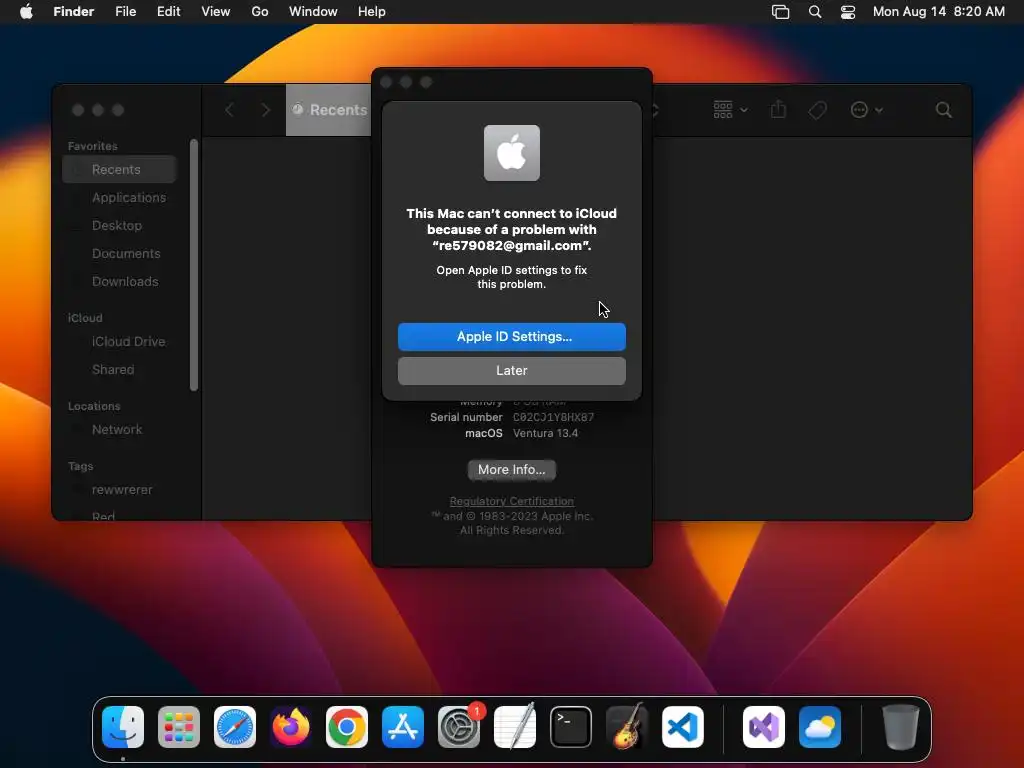Select Desktop in Finder sidebar

pos(120,226)
